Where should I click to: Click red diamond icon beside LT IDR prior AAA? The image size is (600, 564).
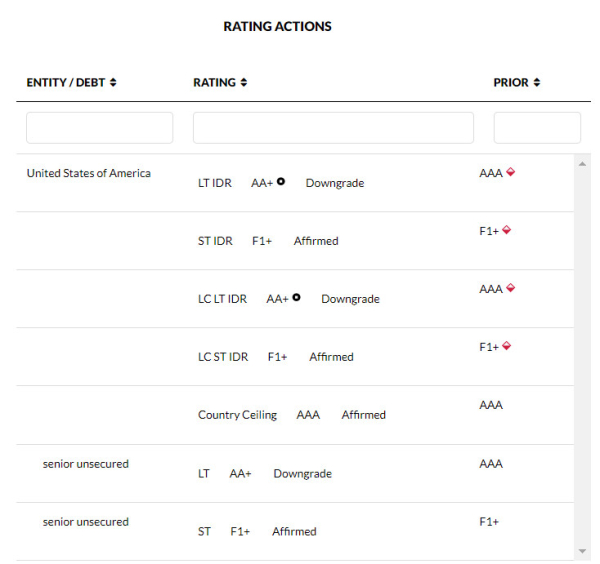coord(510,173)
